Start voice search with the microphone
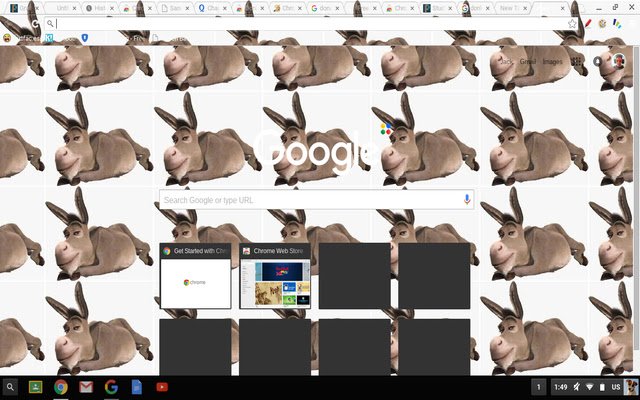 pyautogui.click(x=467, y=200)
